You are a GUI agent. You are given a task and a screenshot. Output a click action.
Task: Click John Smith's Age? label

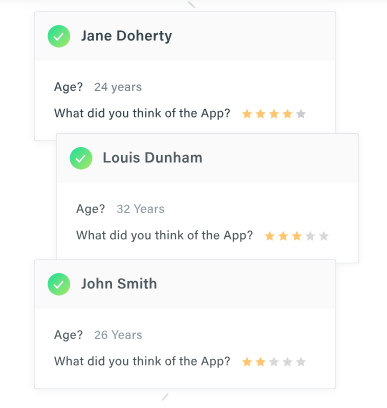pos(68,335)
